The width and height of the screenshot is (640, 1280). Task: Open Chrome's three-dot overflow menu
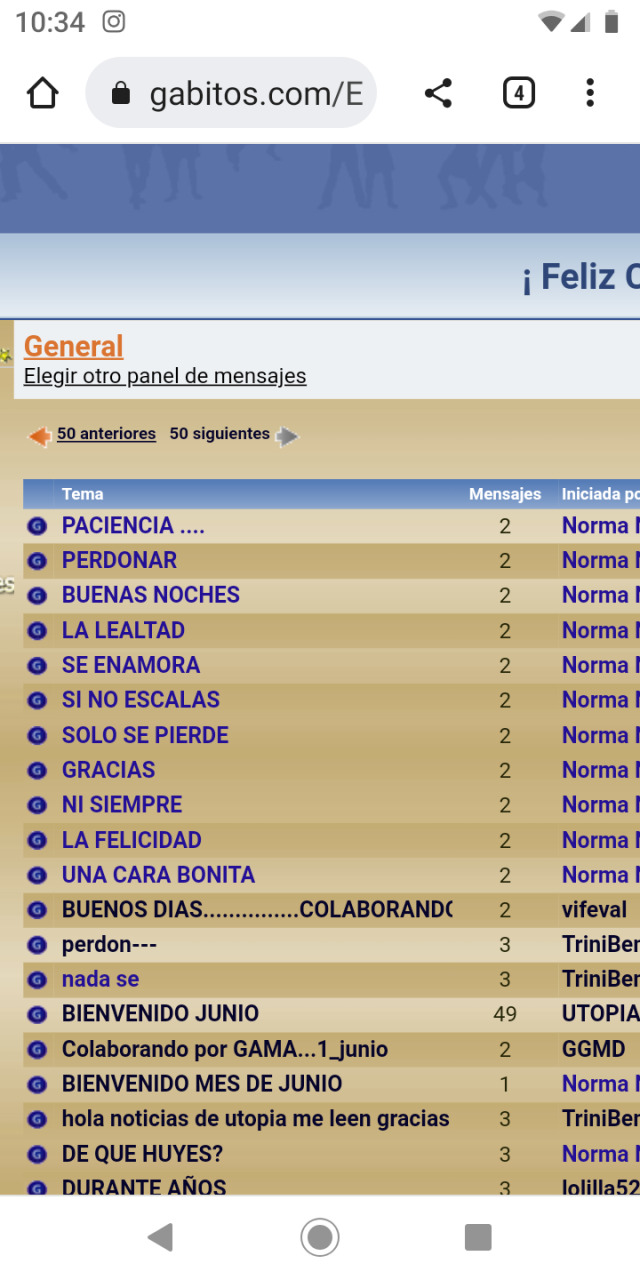[x=590, y=94]
